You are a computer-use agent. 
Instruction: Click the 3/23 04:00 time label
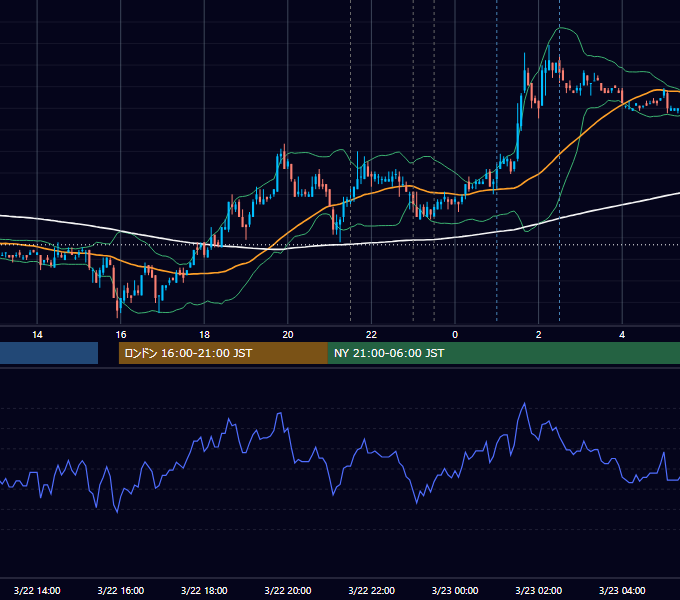click(x=622, y=590)
